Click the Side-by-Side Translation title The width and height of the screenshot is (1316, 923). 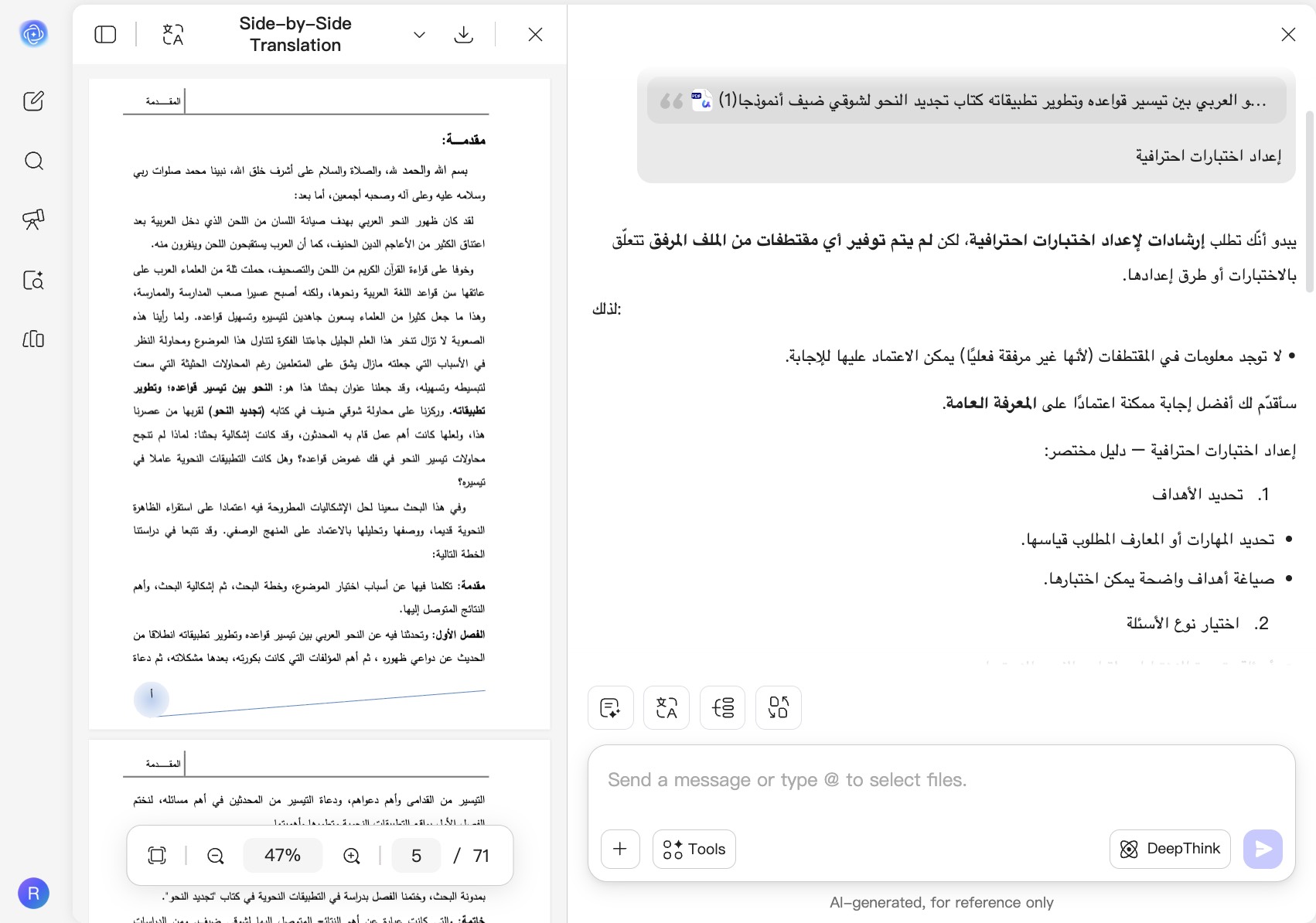pos(295,34)
